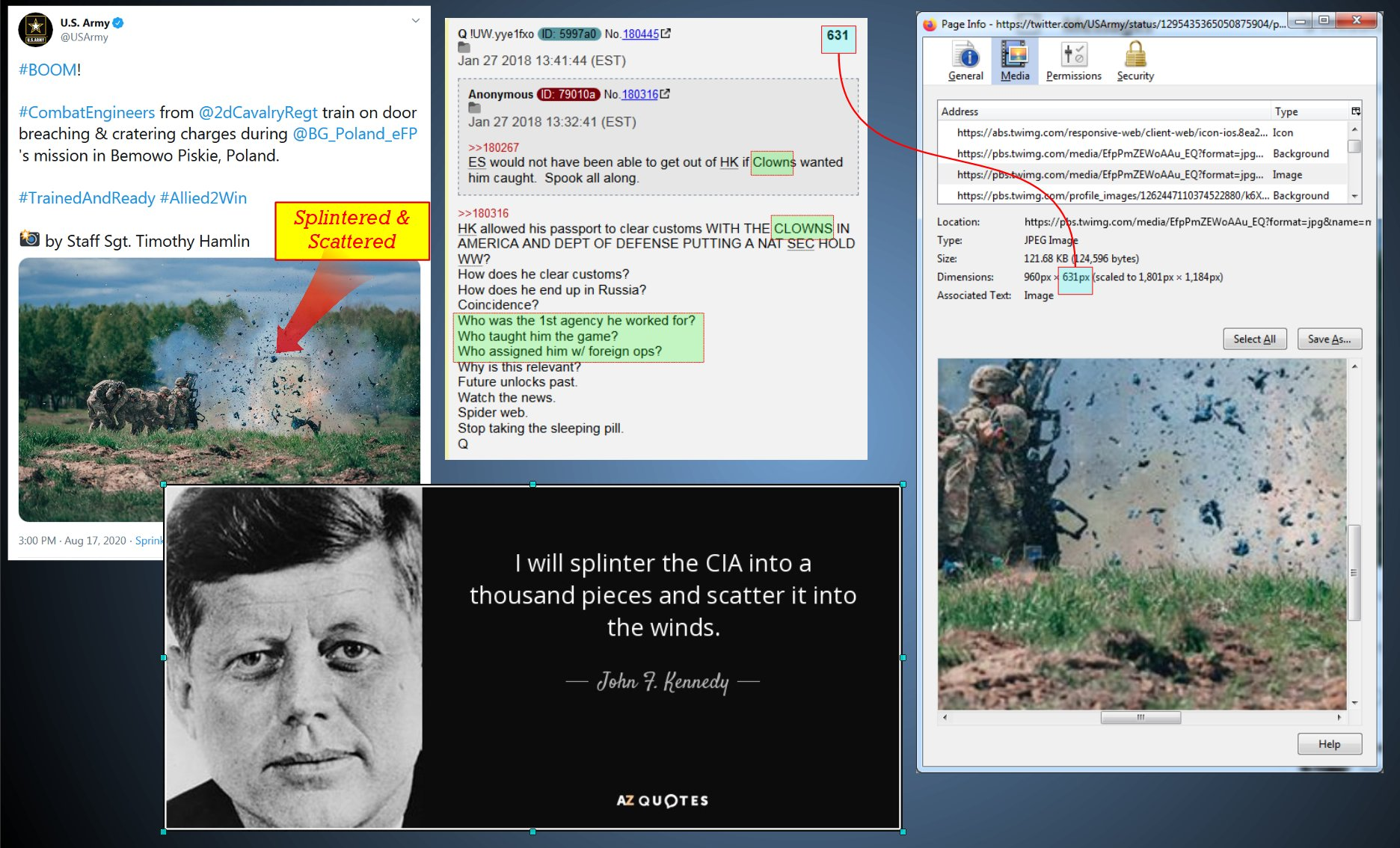Click the 631 post number box
This screenshot has width=1400, height=848.
pos(838,38)
